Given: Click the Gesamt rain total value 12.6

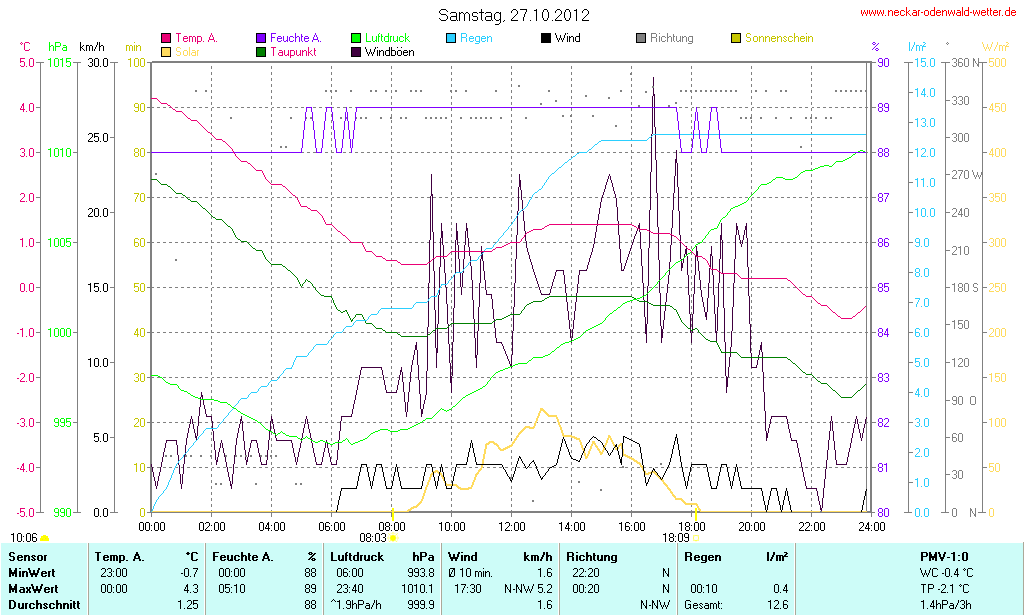Looking at the screenshot, I should tap(778, 605).
